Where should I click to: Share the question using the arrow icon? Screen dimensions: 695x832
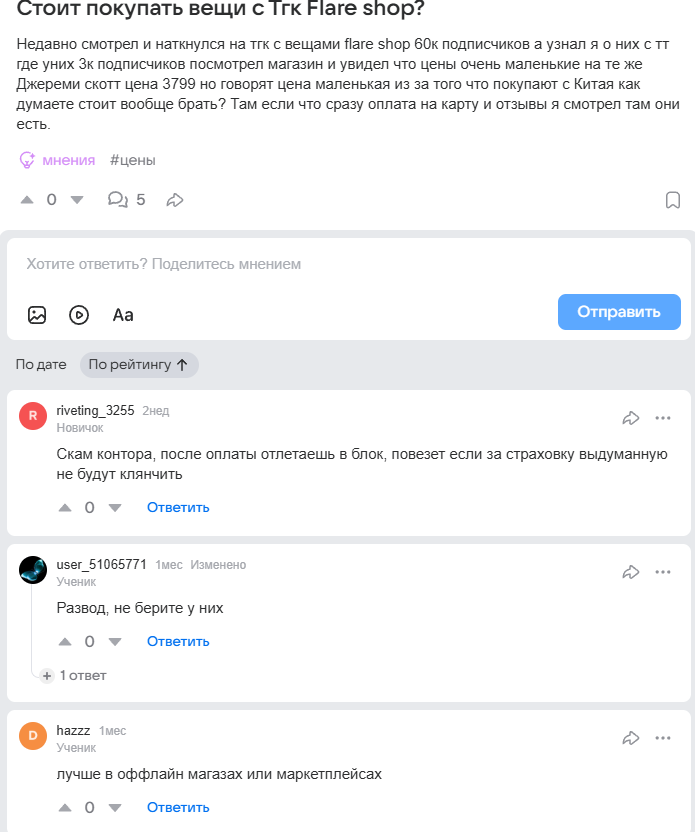[x=175, y=200]
